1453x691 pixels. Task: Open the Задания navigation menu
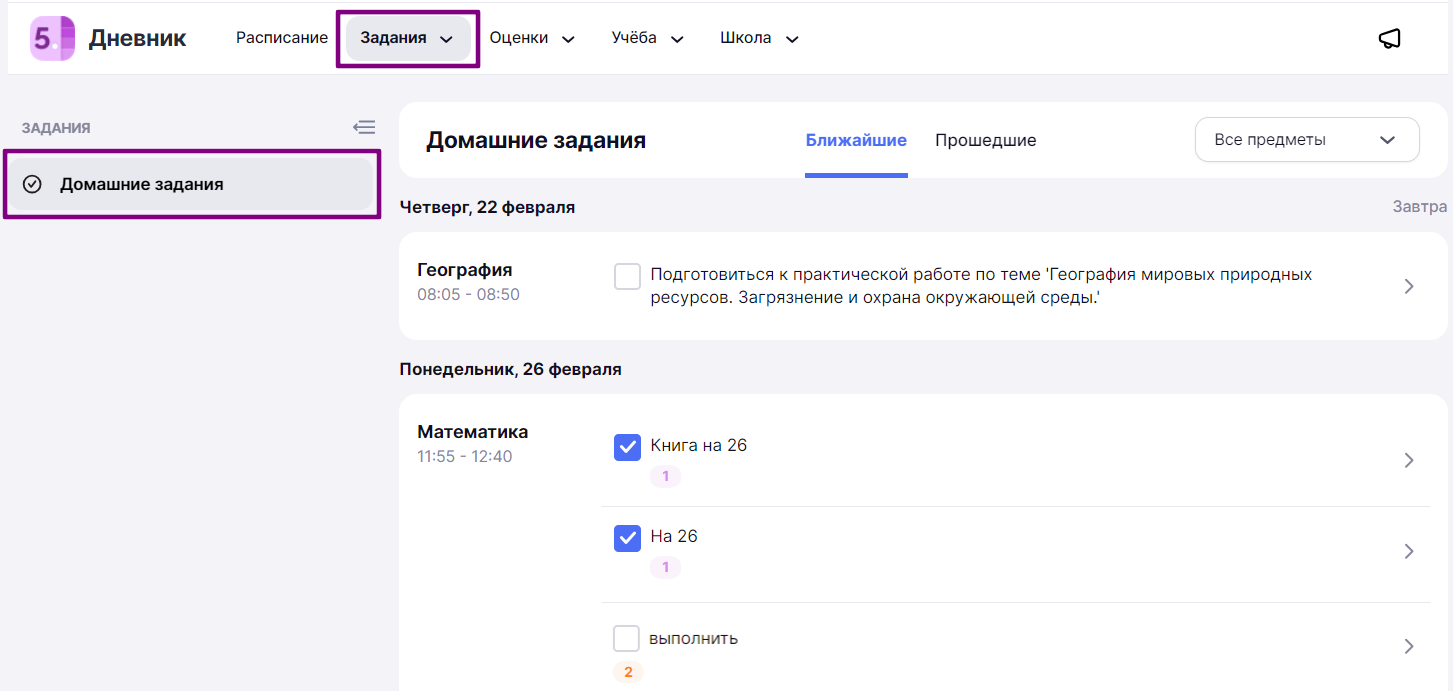point(408,39)
